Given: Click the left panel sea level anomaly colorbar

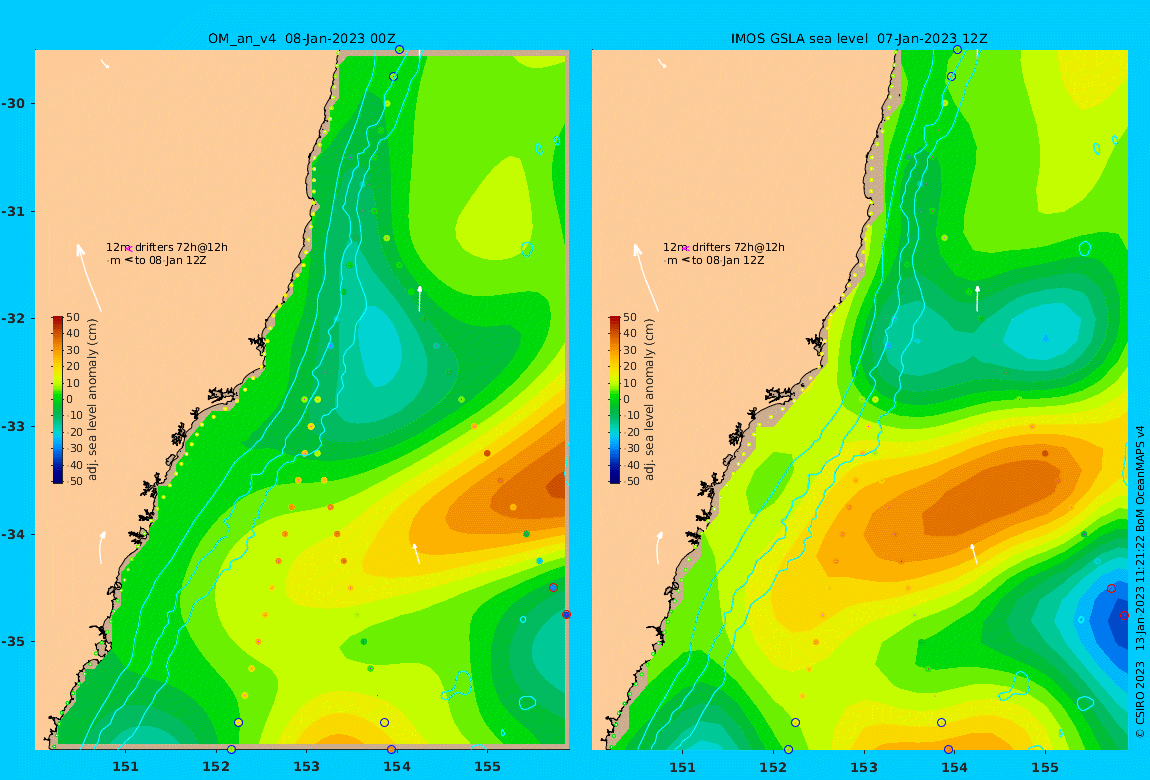Looking at the screenshot, I should (x=57, y=400).
